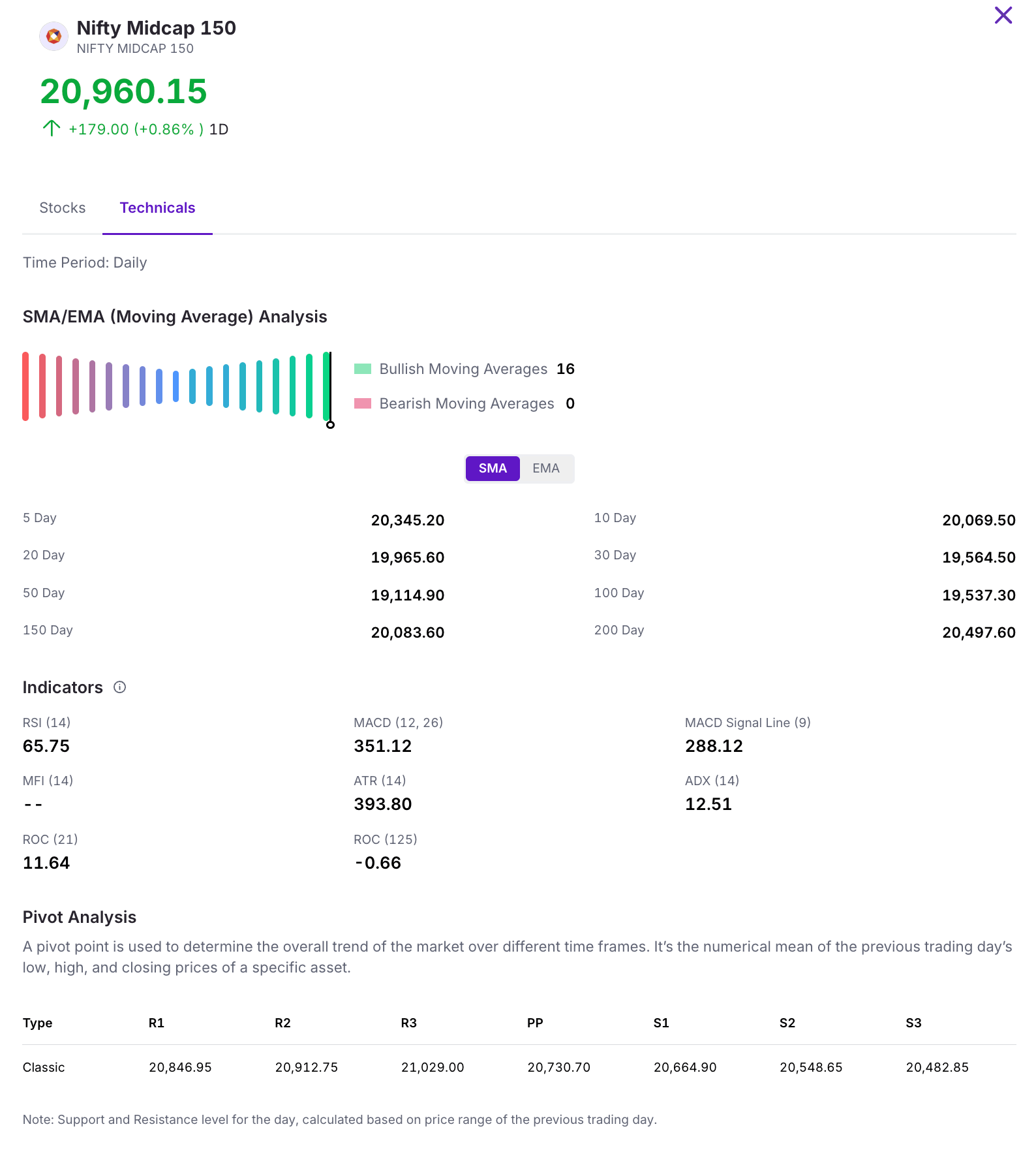Toggle moving averages to EMA
This screenshot has height=1167, width=1036.
tap(546, 468)
